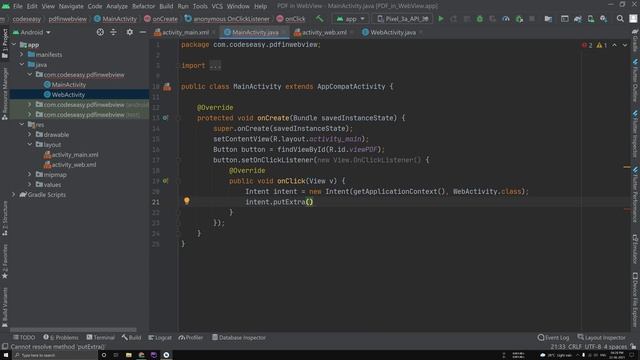Viewport: 640px width, 360px height.
Task: Open Database Inspector tool window
Action: 239,338
